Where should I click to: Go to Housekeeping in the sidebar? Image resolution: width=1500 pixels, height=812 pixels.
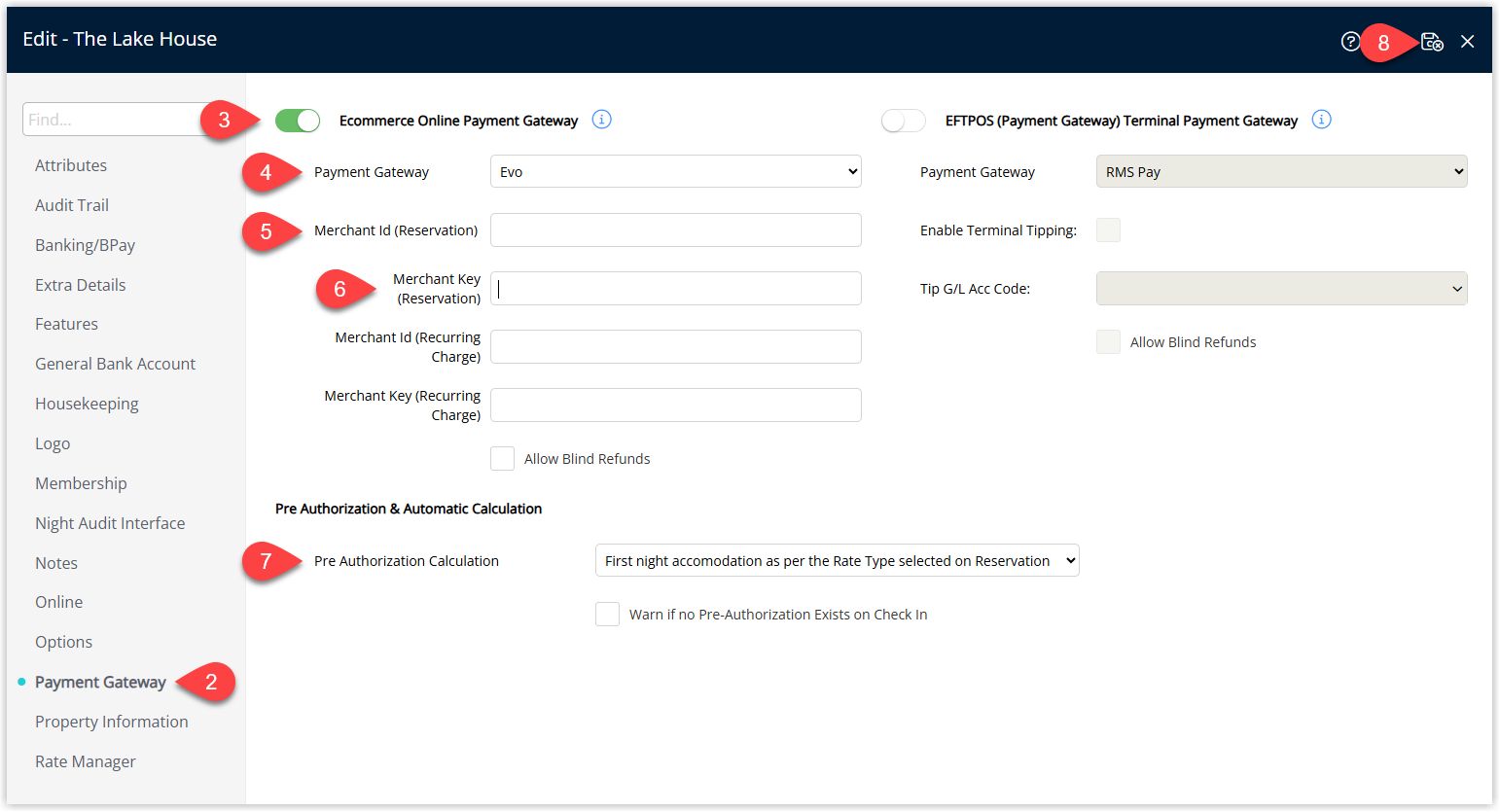(x=87, y=404)
